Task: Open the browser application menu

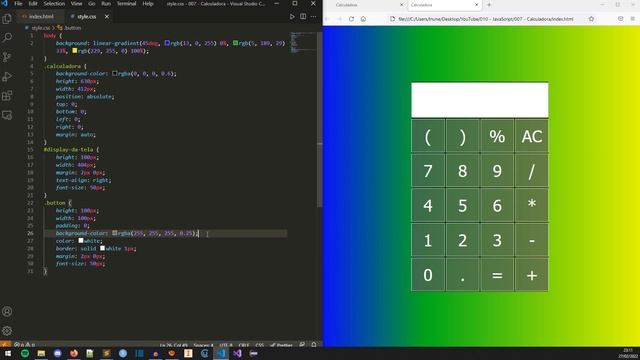Action: [632, 19]
